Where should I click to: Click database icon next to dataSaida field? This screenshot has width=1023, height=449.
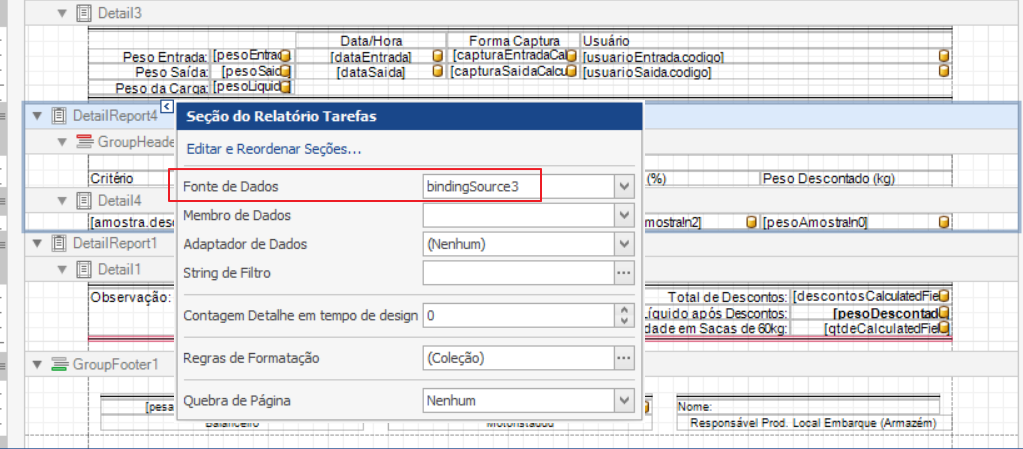point(438,71)
